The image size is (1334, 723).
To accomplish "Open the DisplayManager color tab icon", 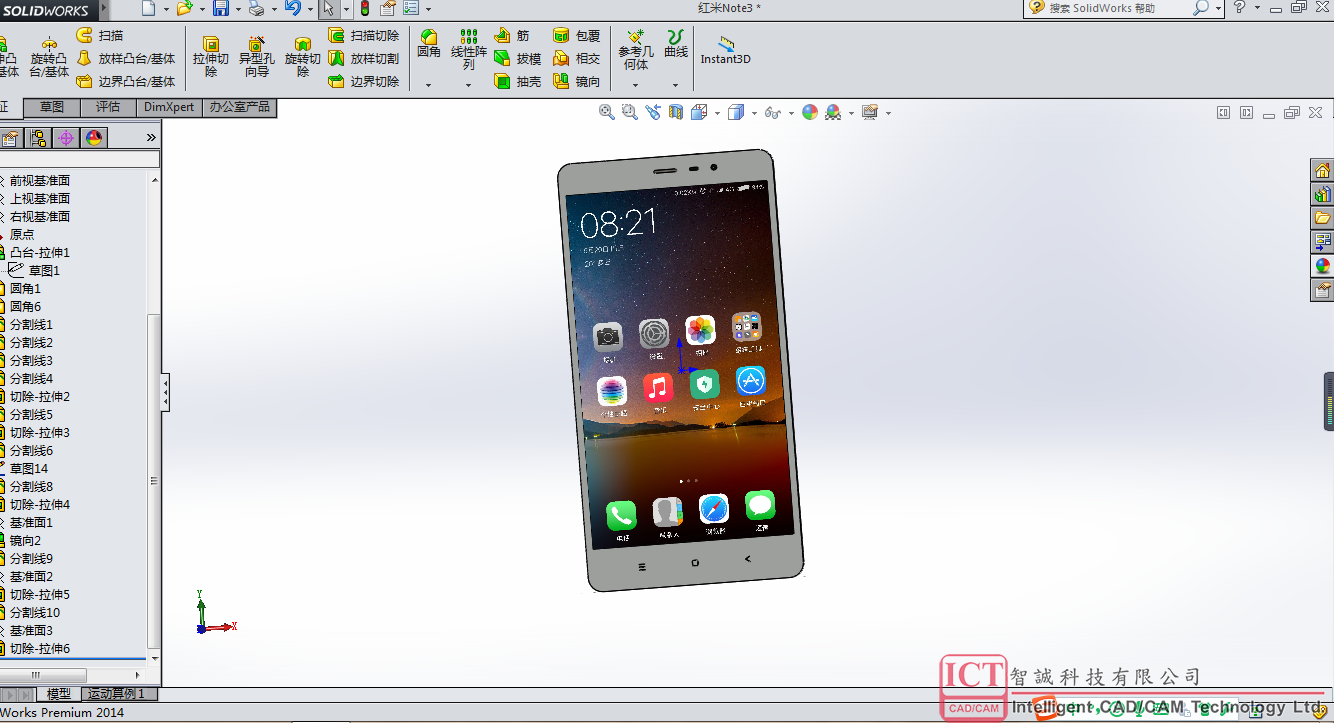I will 94,138.
